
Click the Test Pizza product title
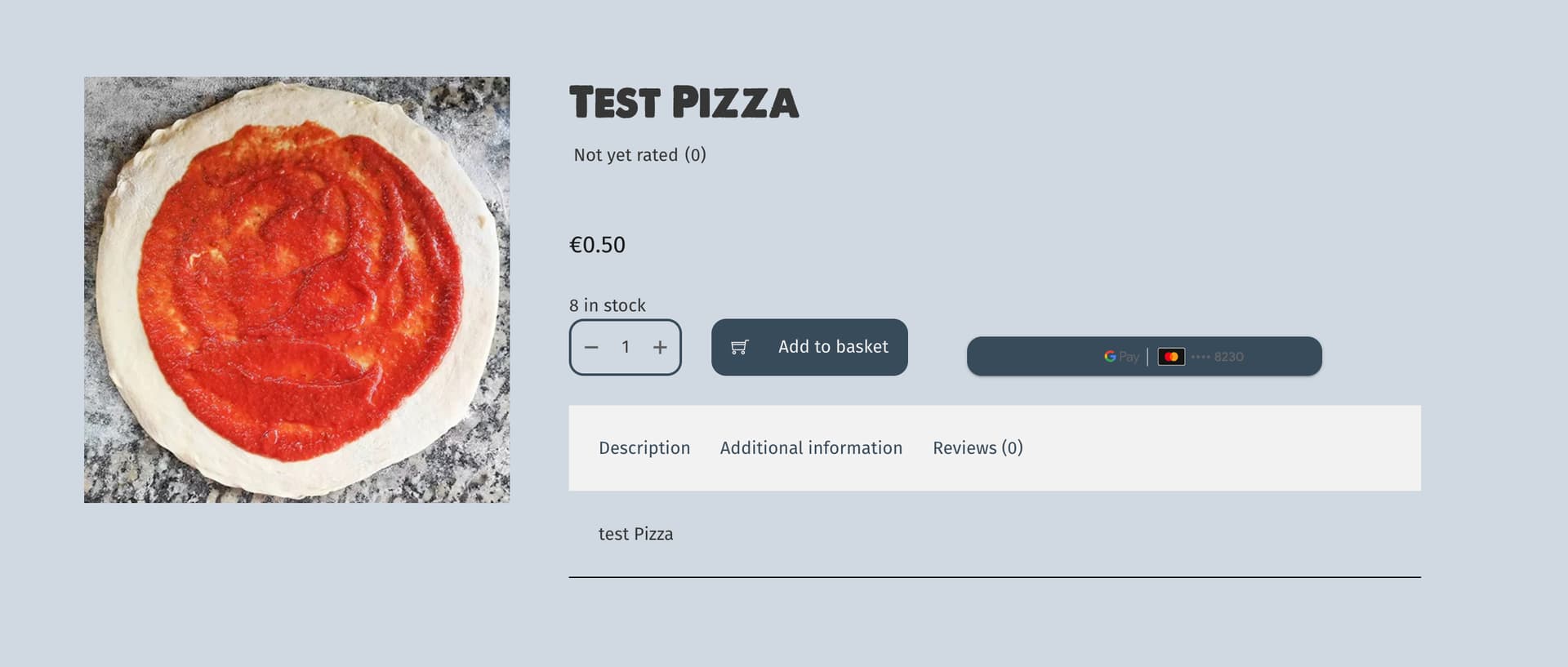tap(684, 102)
